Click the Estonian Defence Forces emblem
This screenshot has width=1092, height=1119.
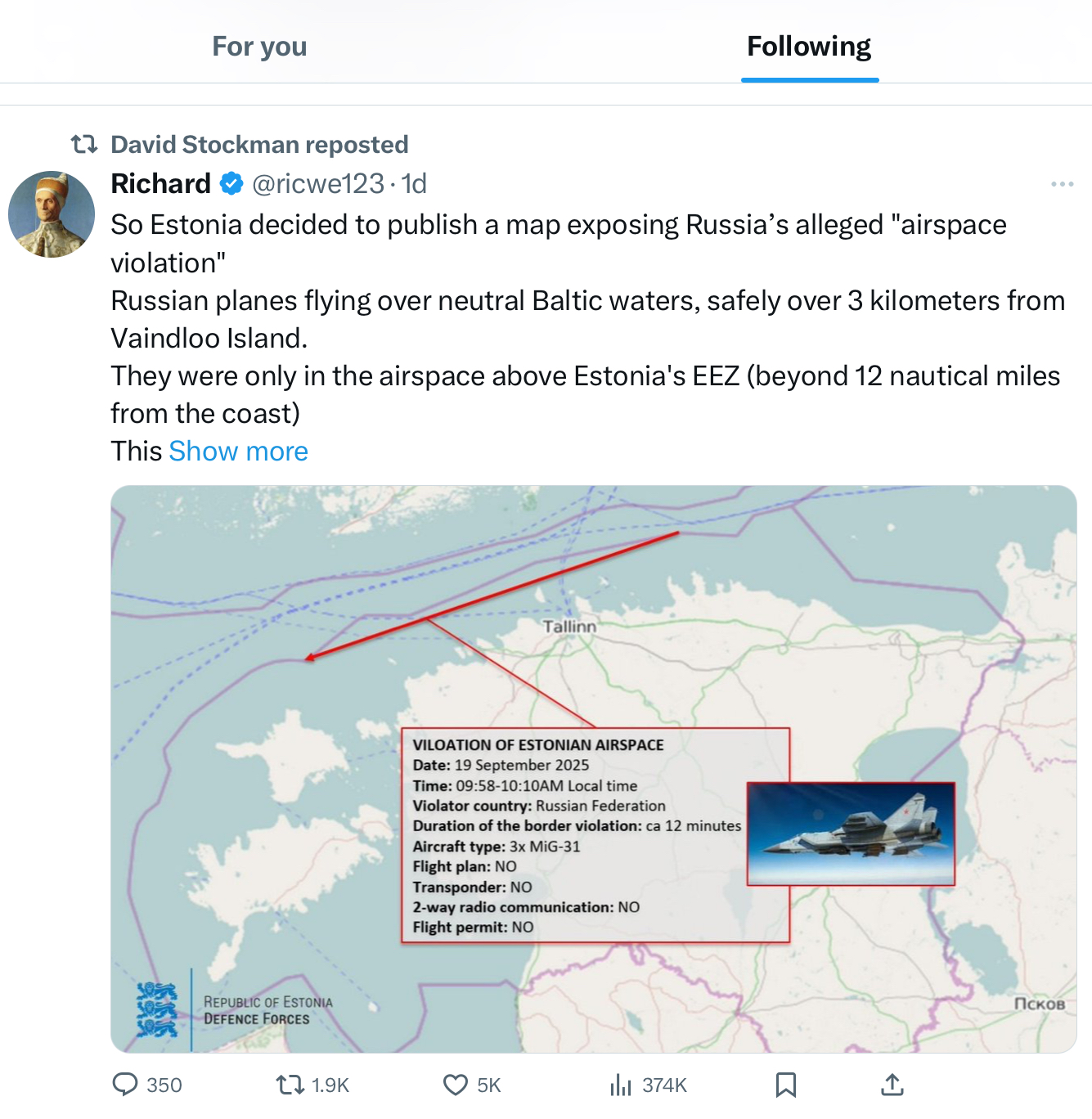point(157,1010)
